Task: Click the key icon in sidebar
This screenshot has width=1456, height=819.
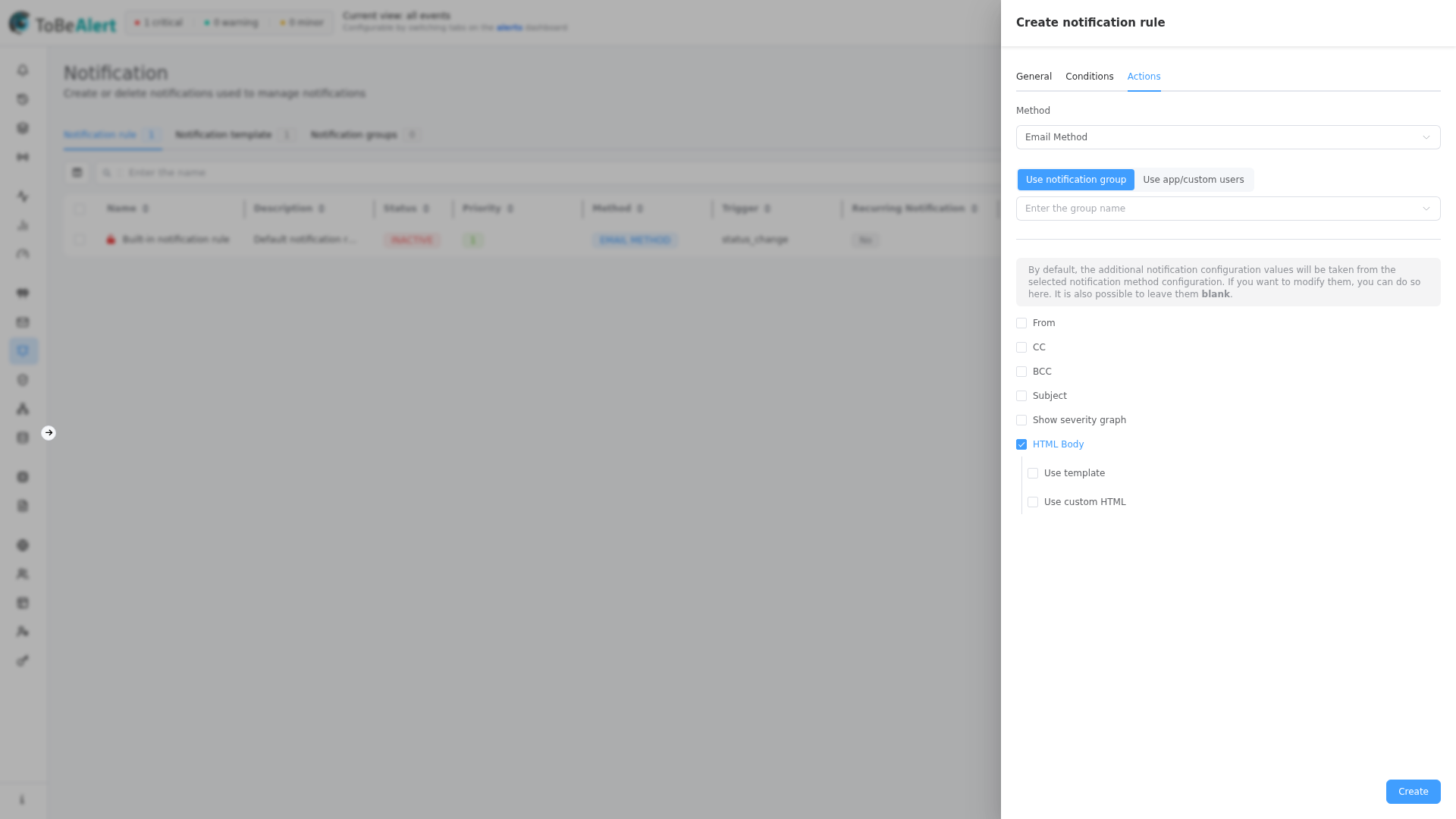Action: pyautogui.click(x=23, y=661)
